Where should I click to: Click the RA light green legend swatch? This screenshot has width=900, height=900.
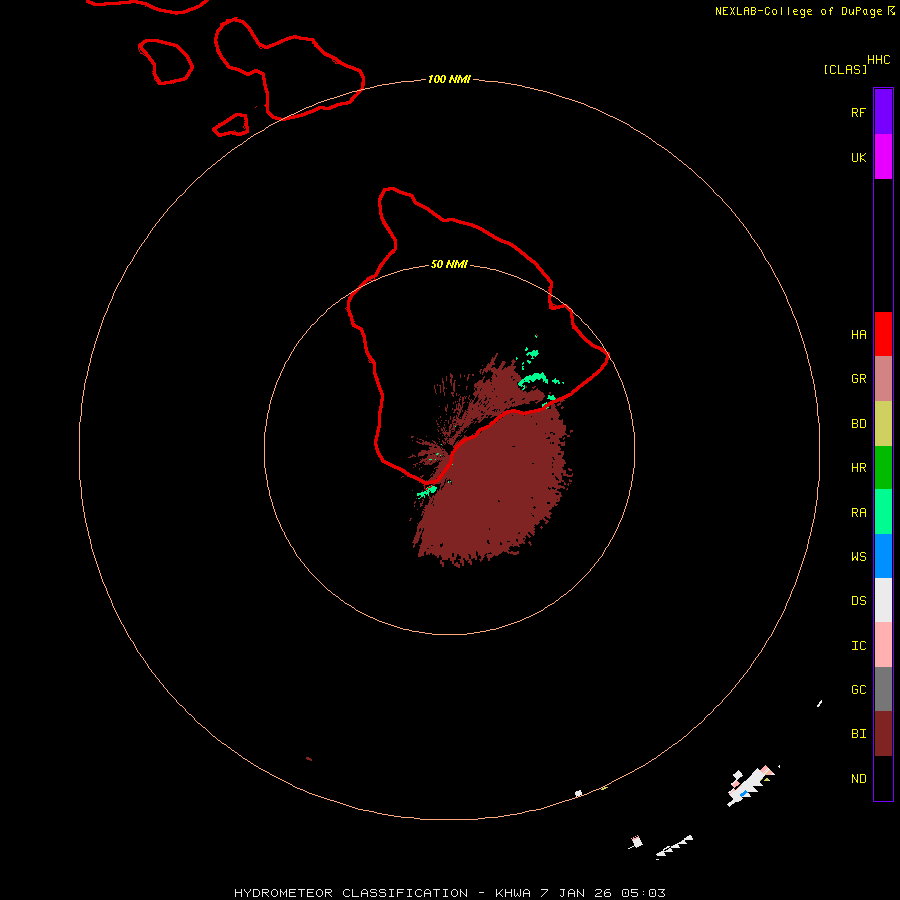point(883,512)
